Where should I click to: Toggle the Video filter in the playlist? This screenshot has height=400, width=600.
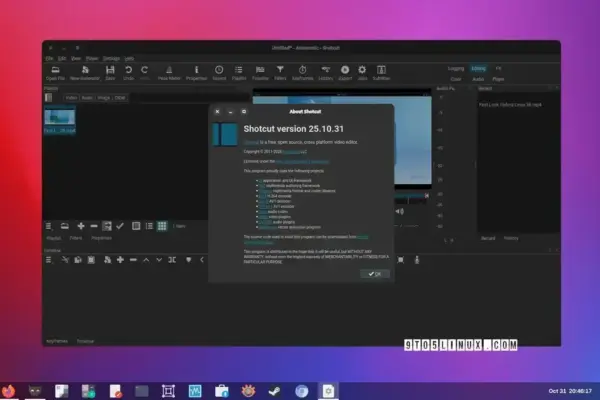tap(71, 98)
